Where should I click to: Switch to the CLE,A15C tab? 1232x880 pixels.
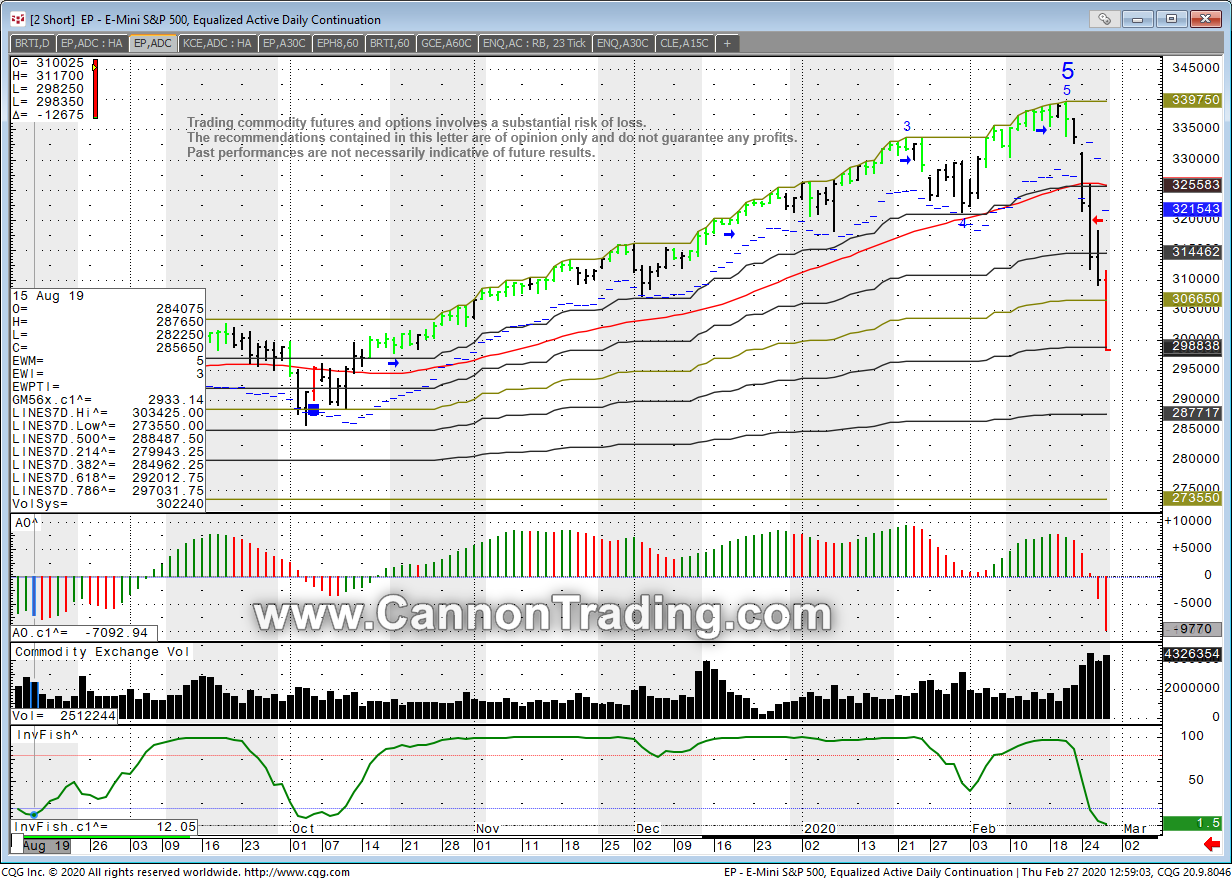(685, 43)
